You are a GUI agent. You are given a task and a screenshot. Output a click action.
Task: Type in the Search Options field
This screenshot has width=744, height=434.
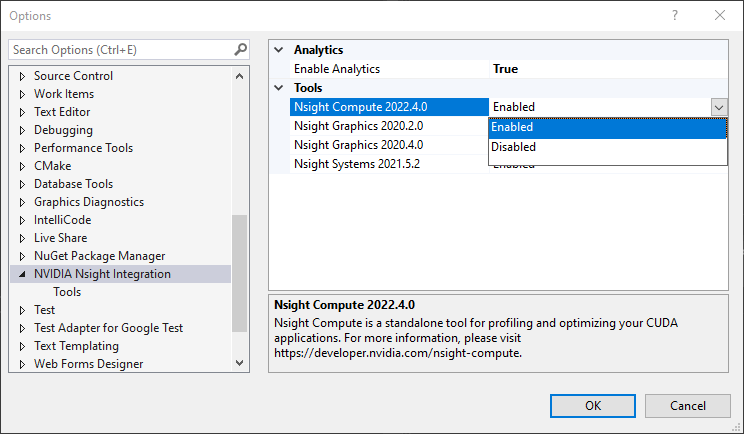(x=120, y=49)
